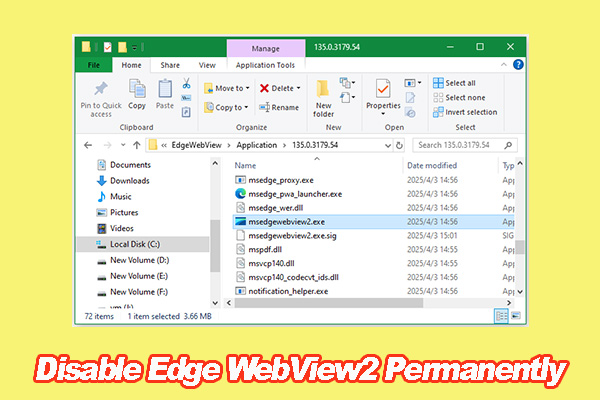Click the Copy icon in Clipboard group
Screen dimensions: 600x400
click(137, 90)
